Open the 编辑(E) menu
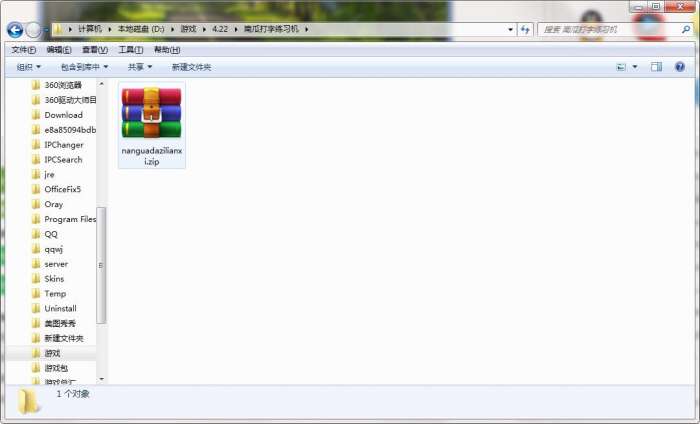Image resolution: width=700 pixels, height=424 pixels. coord(59,50)
